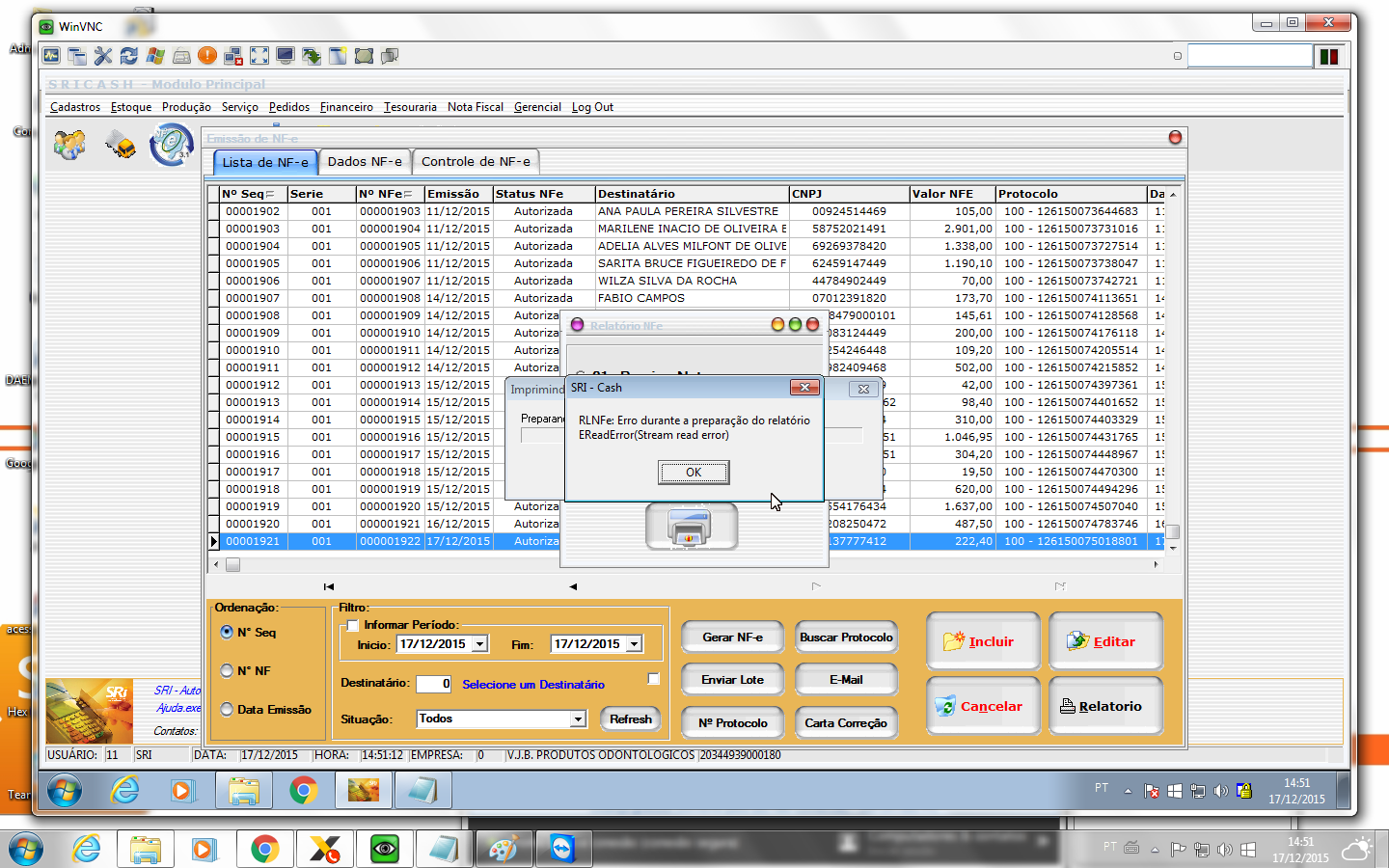Enable the Informar Período checkbox

(x=353, y=625)
